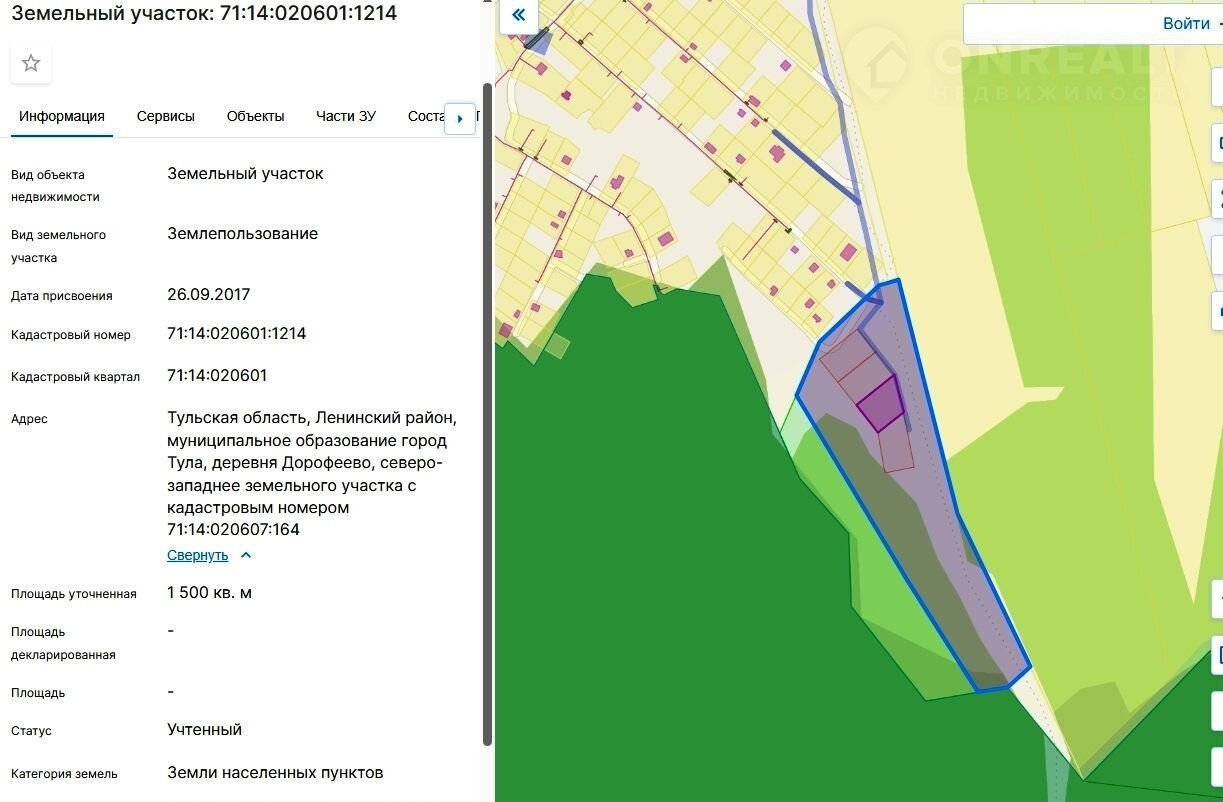Switch to the Сервисы tab

(x=166, y=116)
